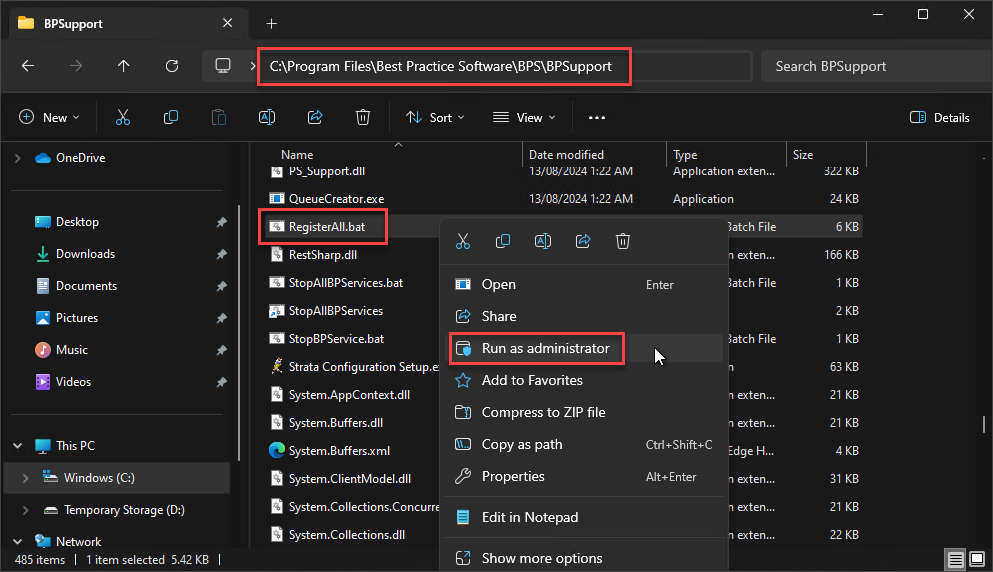The width and height of the screenshot is (993, 572).
Task: Sort by the Date modified column header
Action: coord(566,155)
